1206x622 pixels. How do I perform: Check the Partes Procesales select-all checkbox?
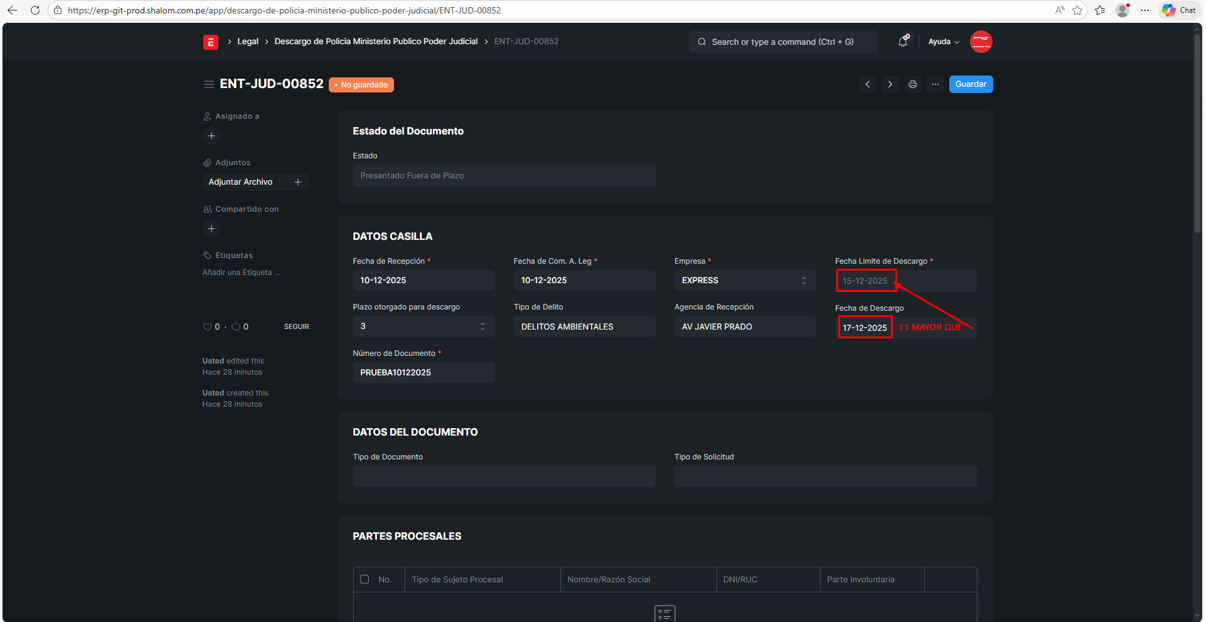tap(365, 579)
